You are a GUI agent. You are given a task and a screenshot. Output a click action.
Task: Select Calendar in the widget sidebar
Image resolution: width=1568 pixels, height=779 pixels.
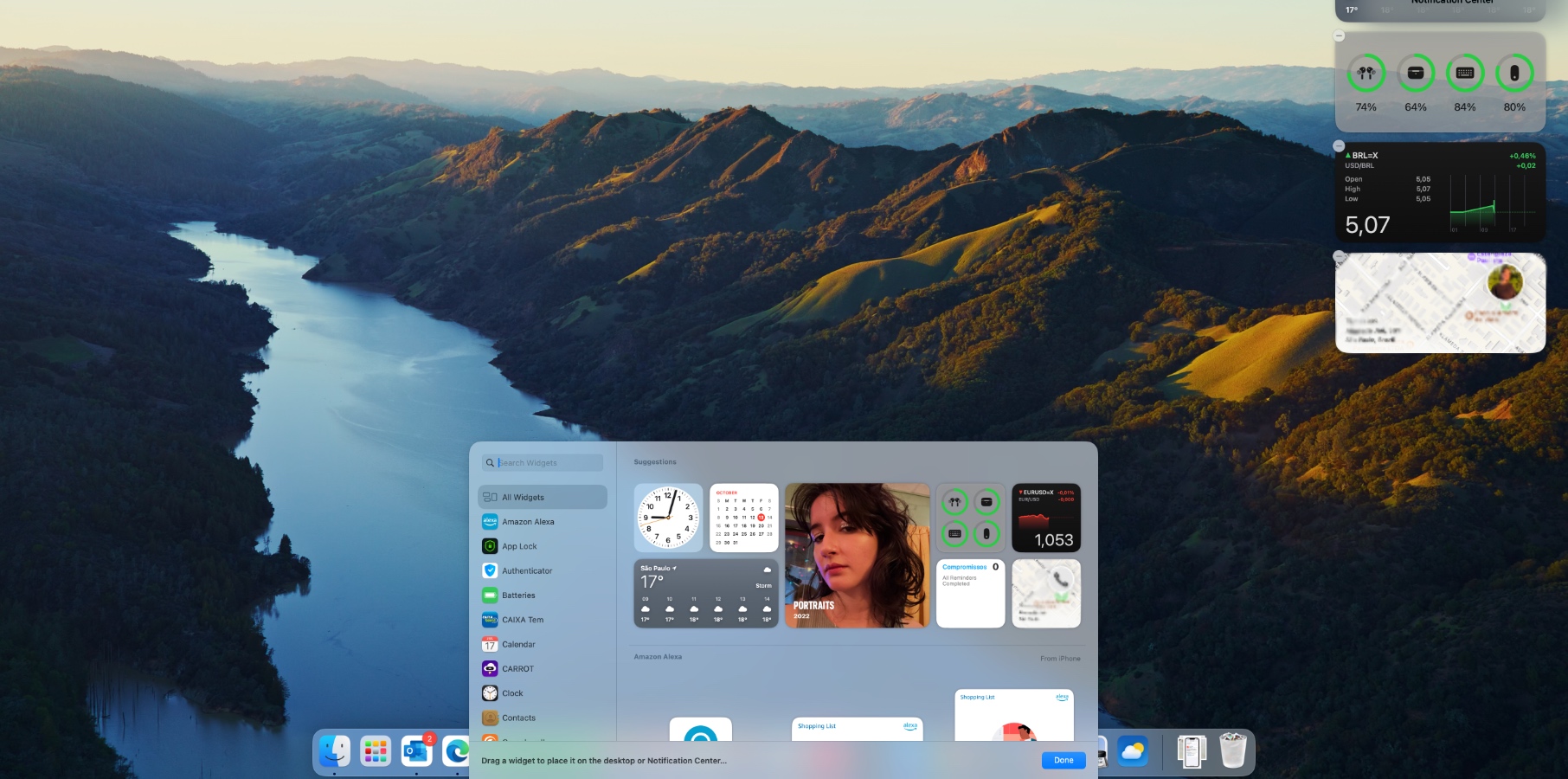coord(543,644)
